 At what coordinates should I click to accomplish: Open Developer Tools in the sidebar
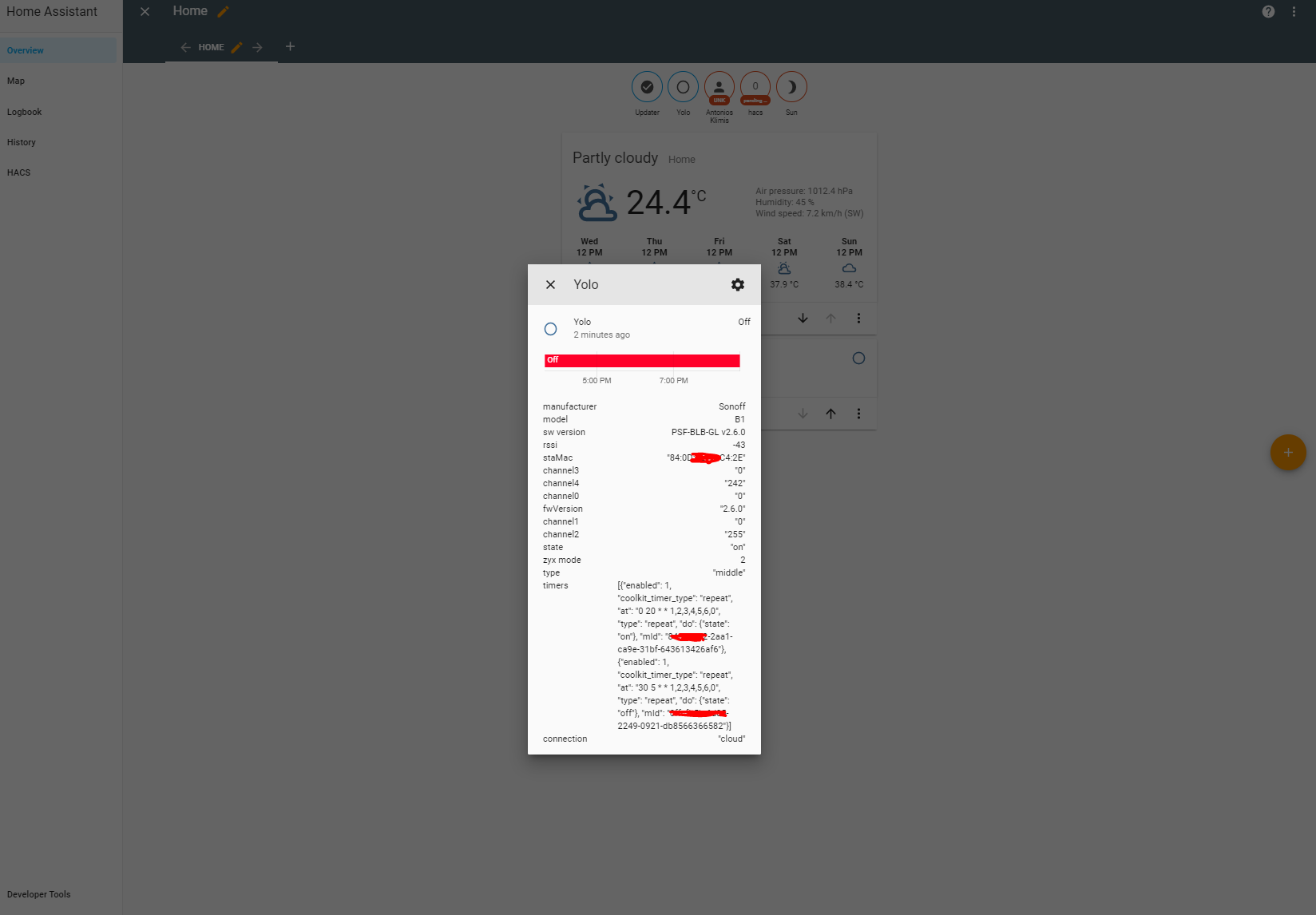[x=38, y=894]
